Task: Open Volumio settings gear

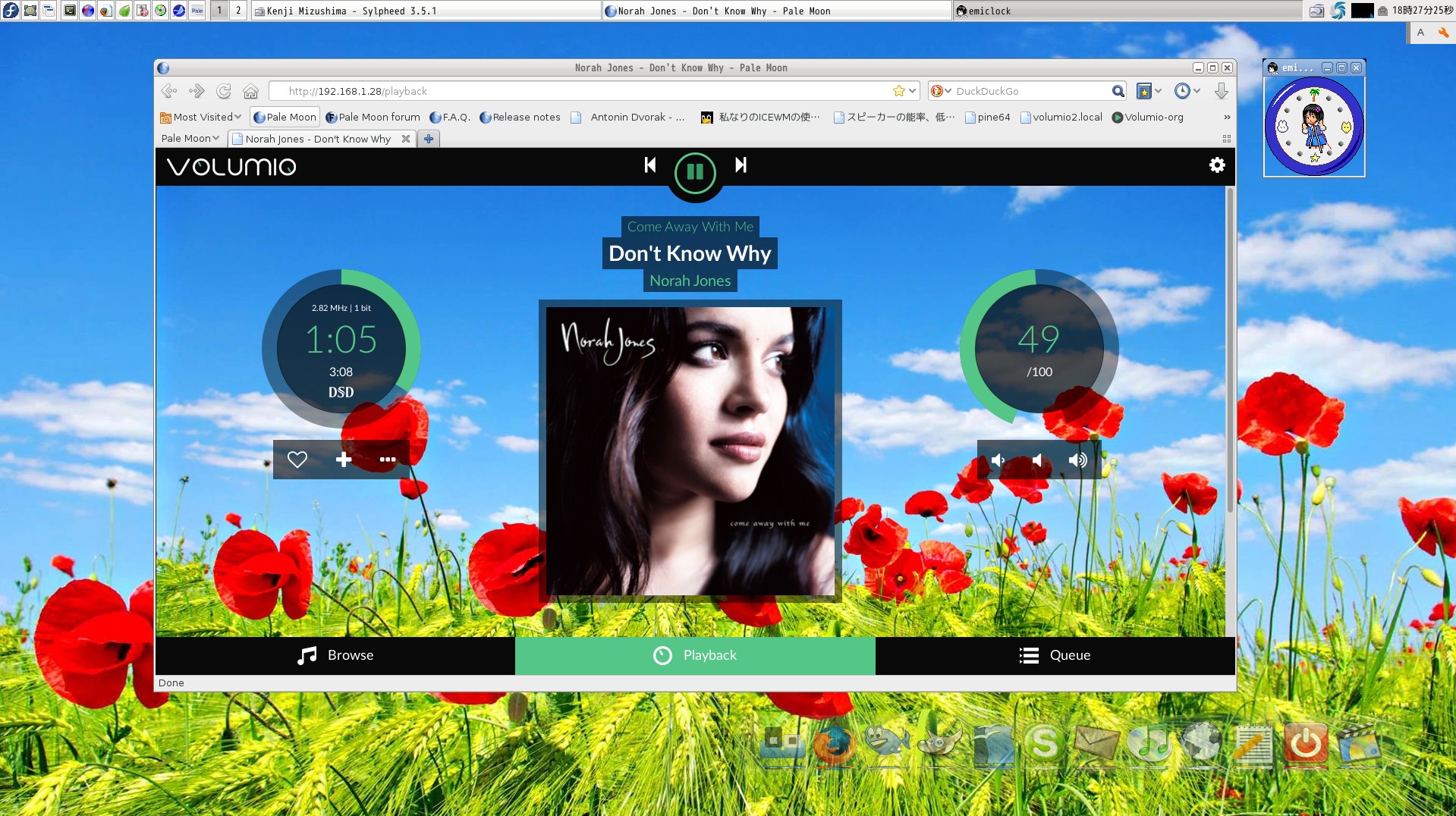Action: [x=1216, y=165]
